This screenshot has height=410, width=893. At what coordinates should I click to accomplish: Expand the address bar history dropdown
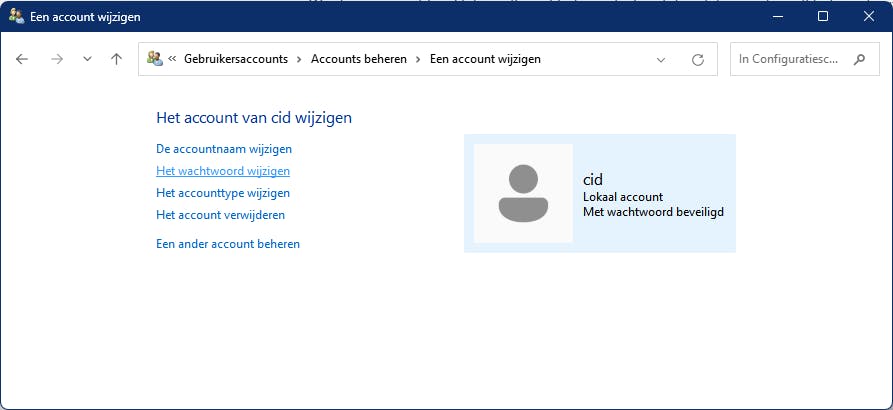tap(661, 59)
